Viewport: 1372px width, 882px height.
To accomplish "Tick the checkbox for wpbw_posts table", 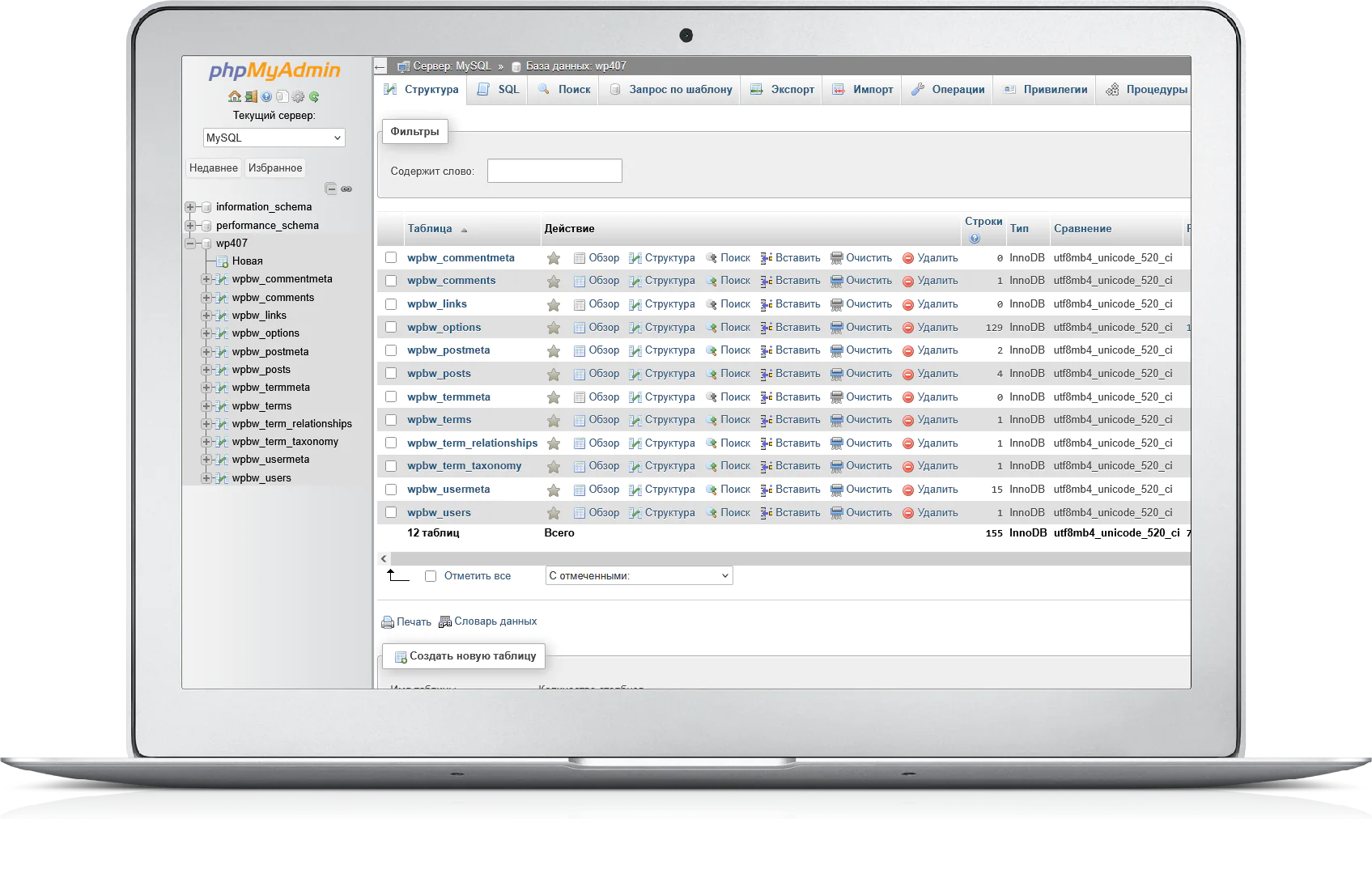I will point(391,373).
